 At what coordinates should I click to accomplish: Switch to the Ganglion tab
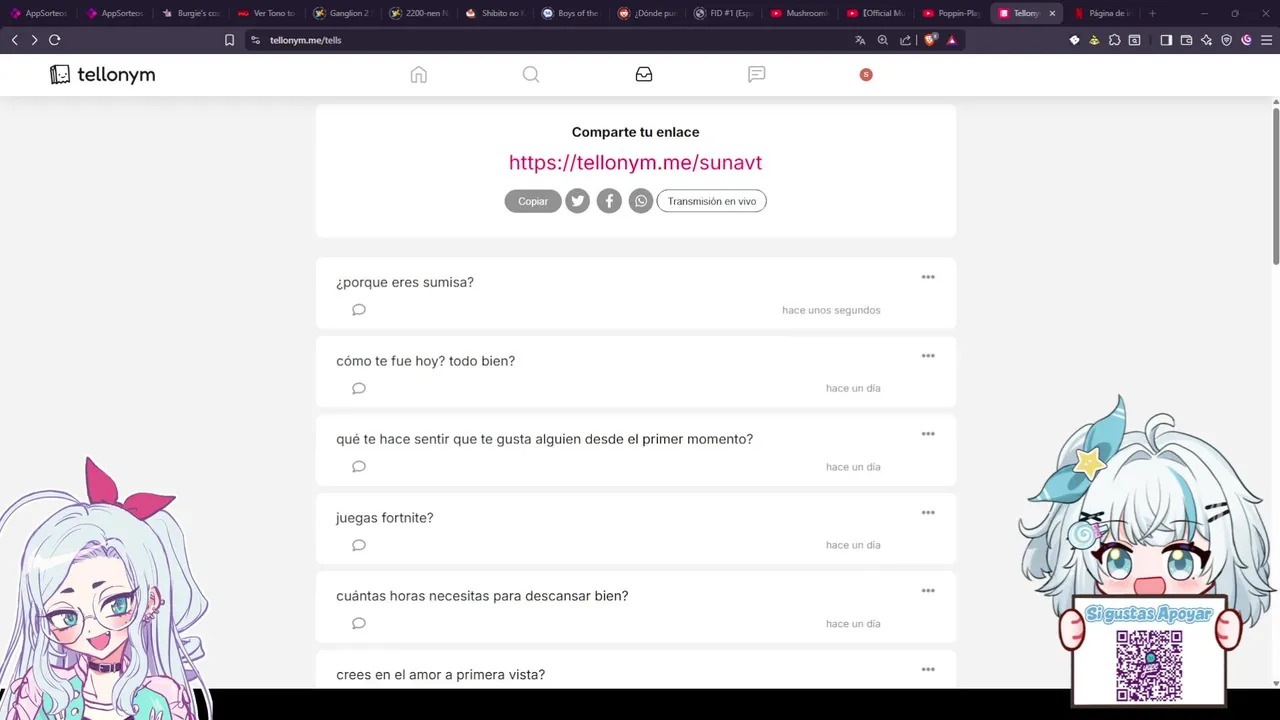click(x=343, y=13)
